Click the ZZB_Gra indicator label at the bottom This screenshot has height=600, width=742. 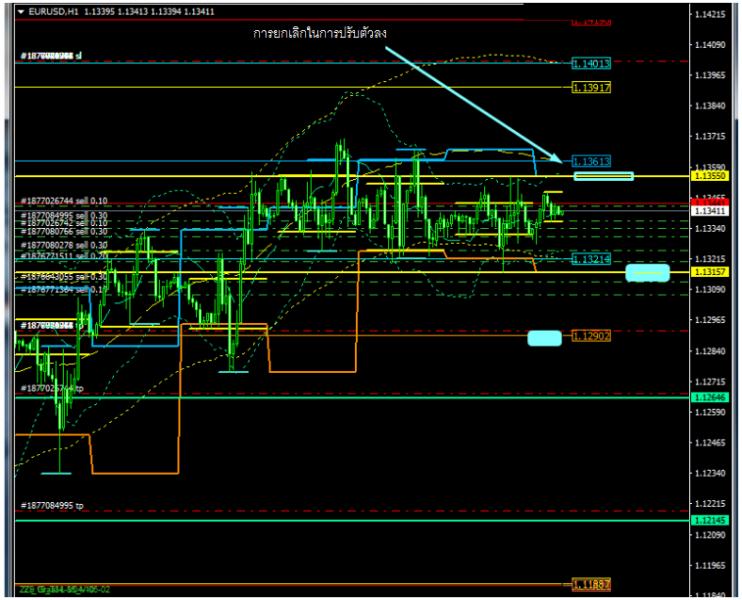point(65,590)
